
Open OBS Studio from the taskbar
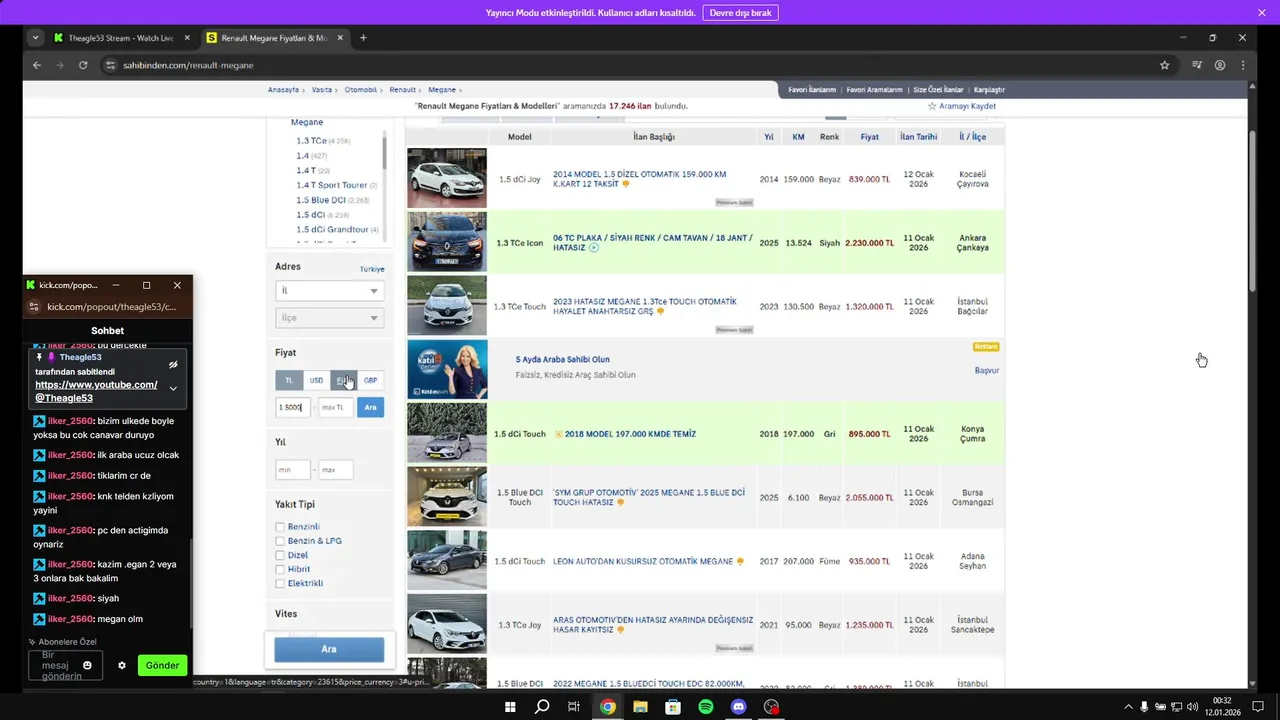771,707
